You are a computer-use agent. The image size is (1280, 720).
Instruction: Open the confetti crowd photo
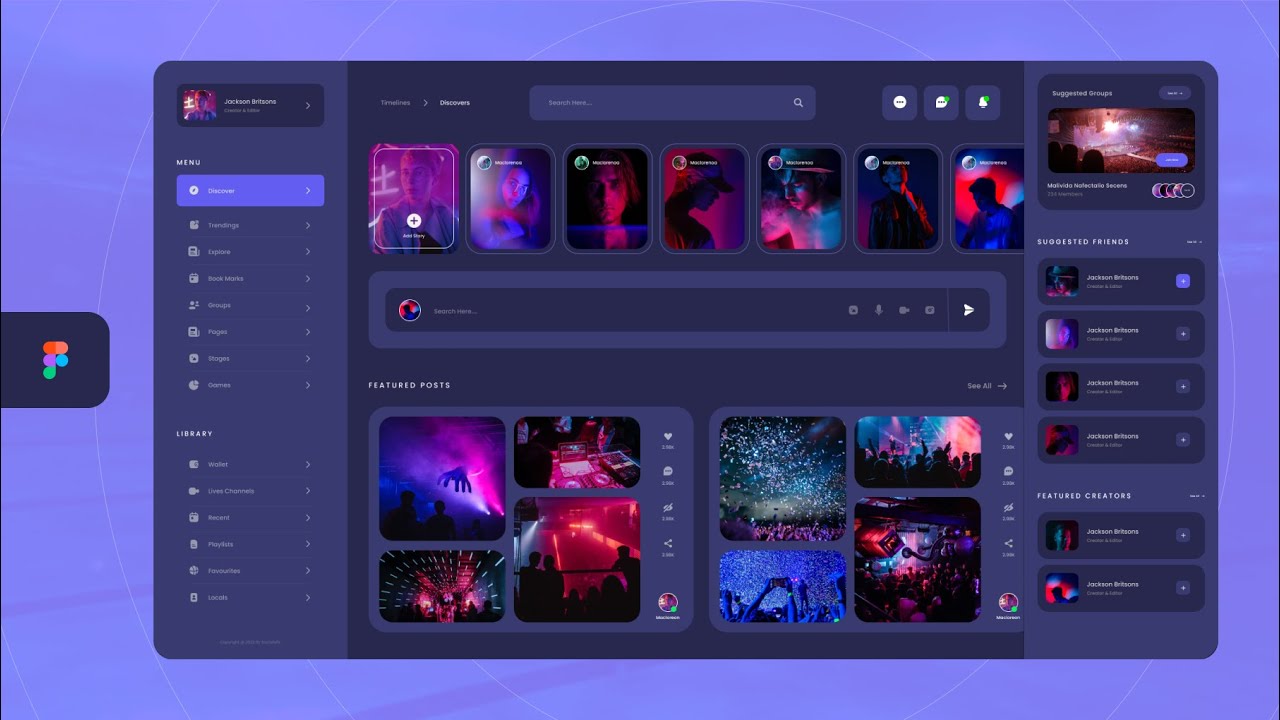point(783,479)
